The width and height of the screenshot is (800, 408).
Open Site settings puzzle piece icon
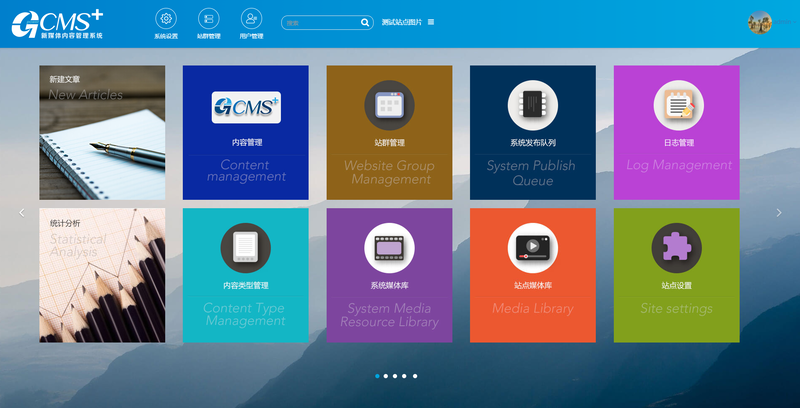click(677, 247)
